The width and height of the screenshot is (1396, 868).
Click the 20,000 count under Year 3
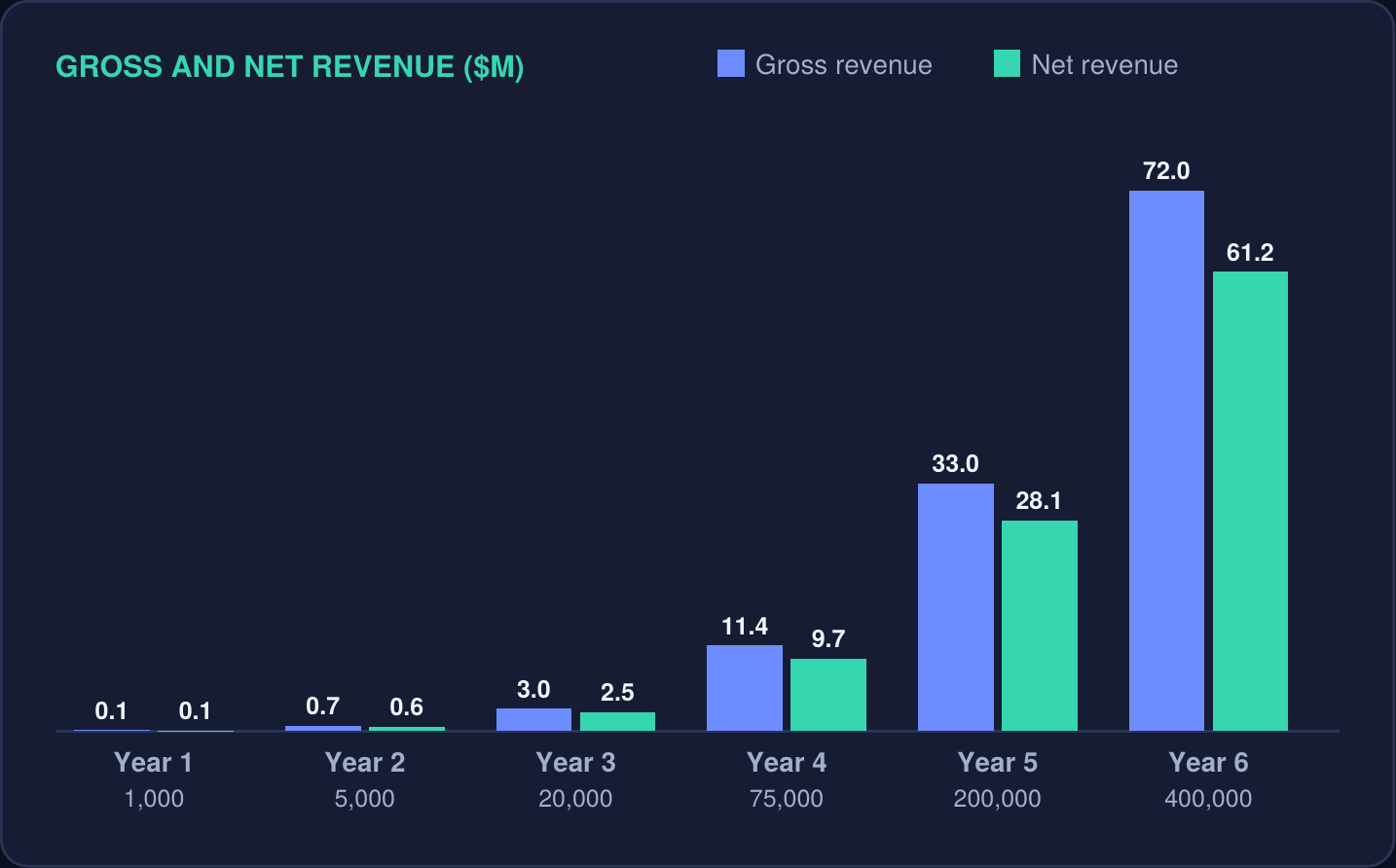click(575, 799)
